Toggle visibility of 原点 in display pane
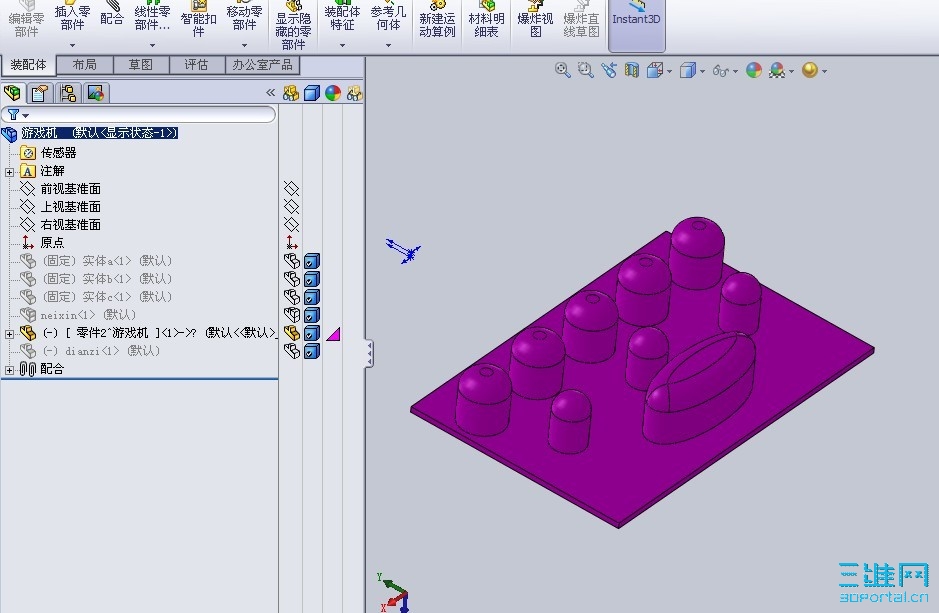Image resolution: width=939 pixels, height=613 pixels. (291, 242)
